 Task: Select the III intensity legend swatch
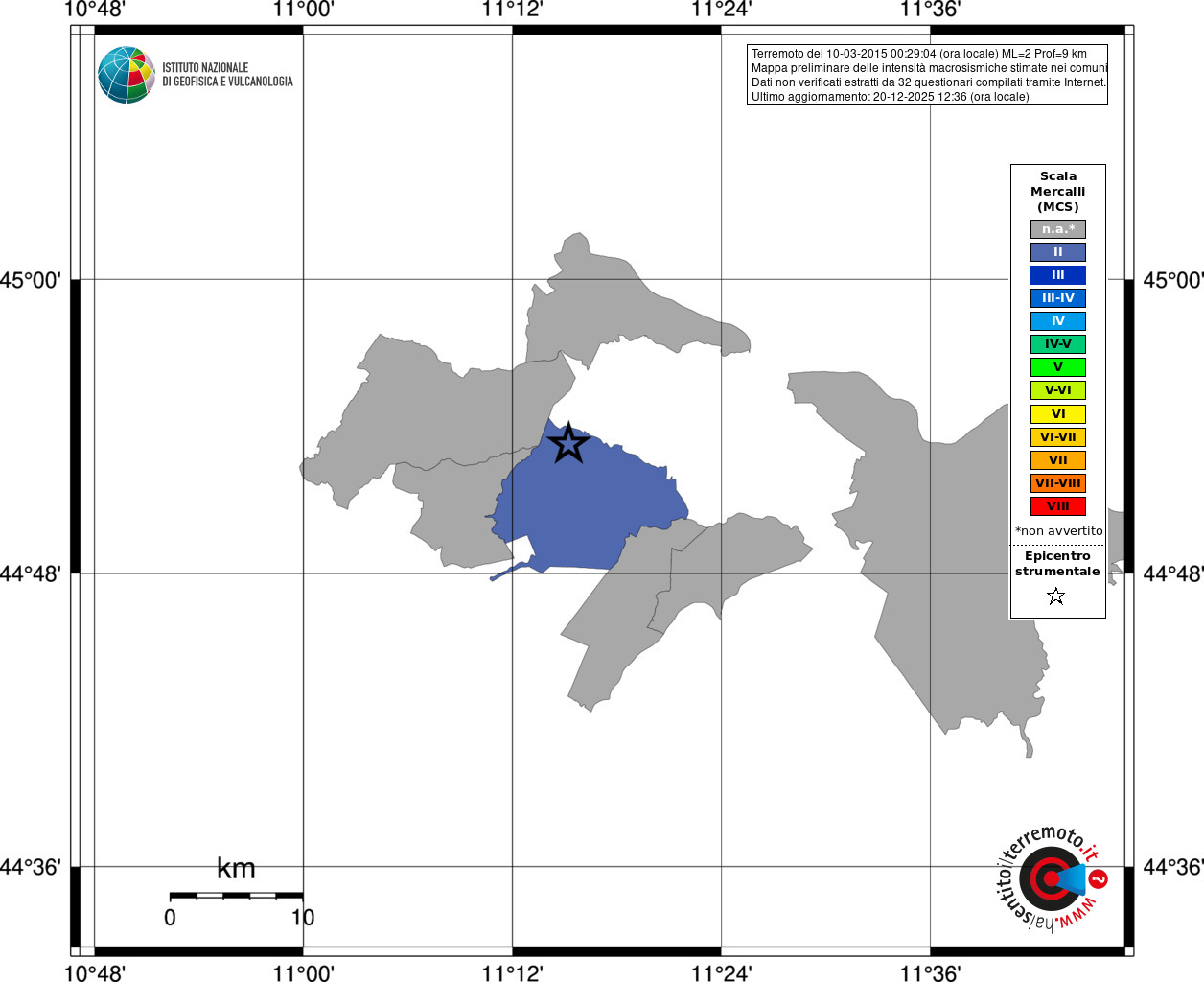pyautogui.click(x=1058, y=275)
